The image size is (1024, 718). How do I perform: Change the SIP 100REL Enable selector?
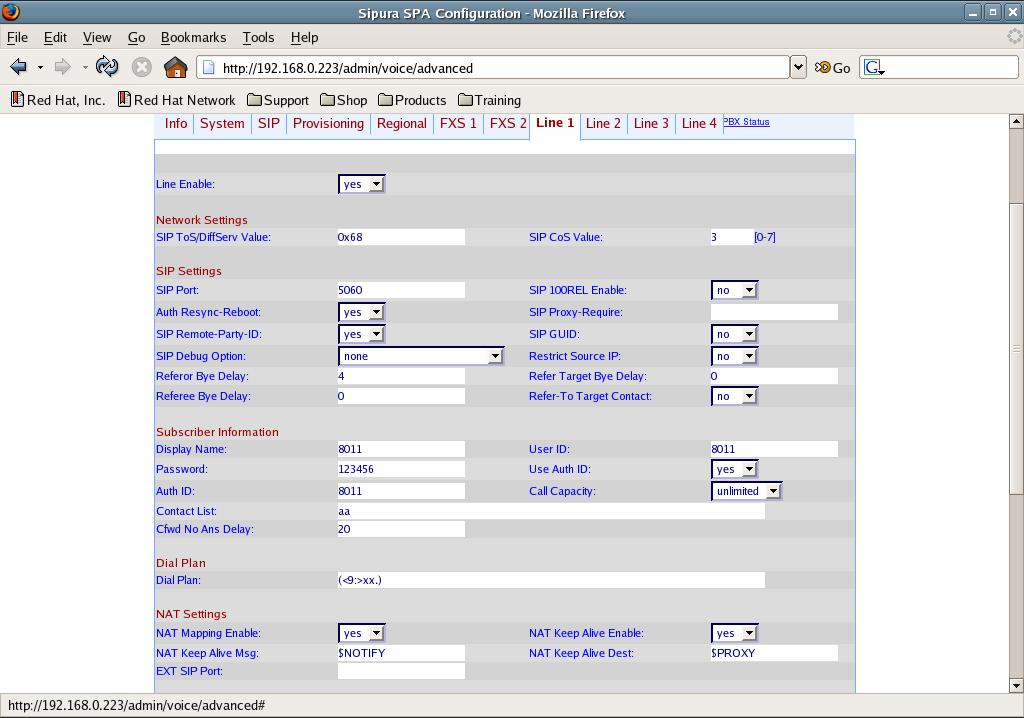coord(734,290)
